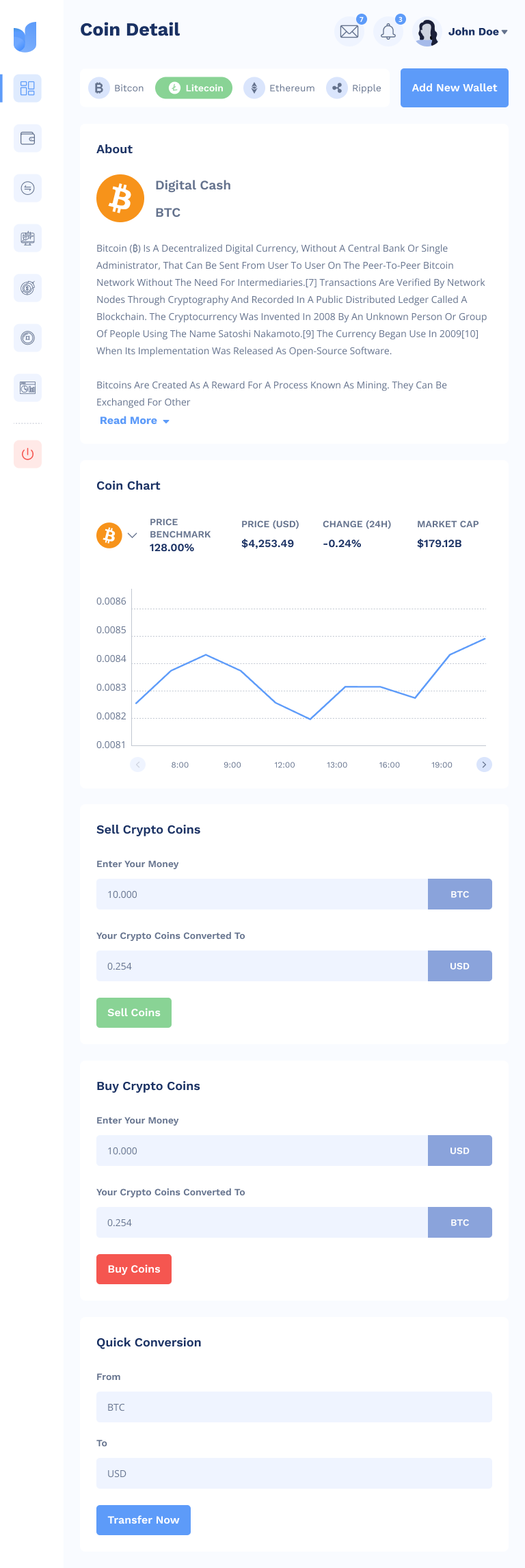Click the red power logout icon
The height and width of the screenshot is (1568, 525).
(27, 454)
